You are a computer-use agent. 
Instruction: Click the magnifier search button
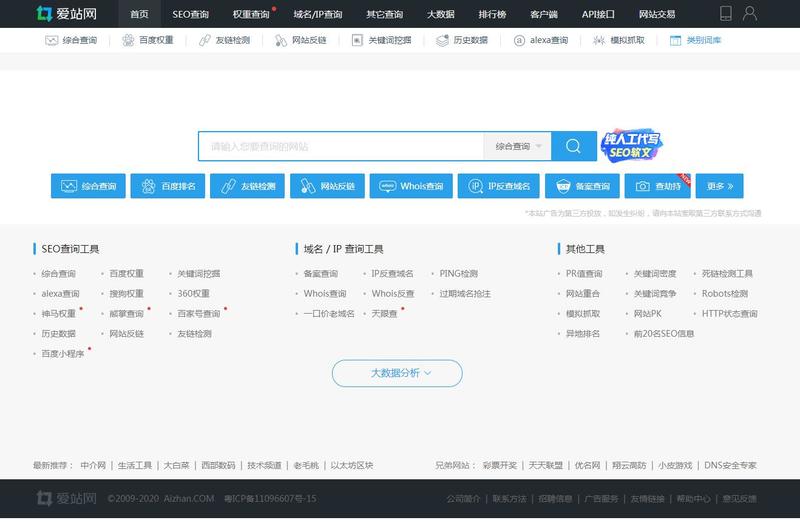pos(574,146)
